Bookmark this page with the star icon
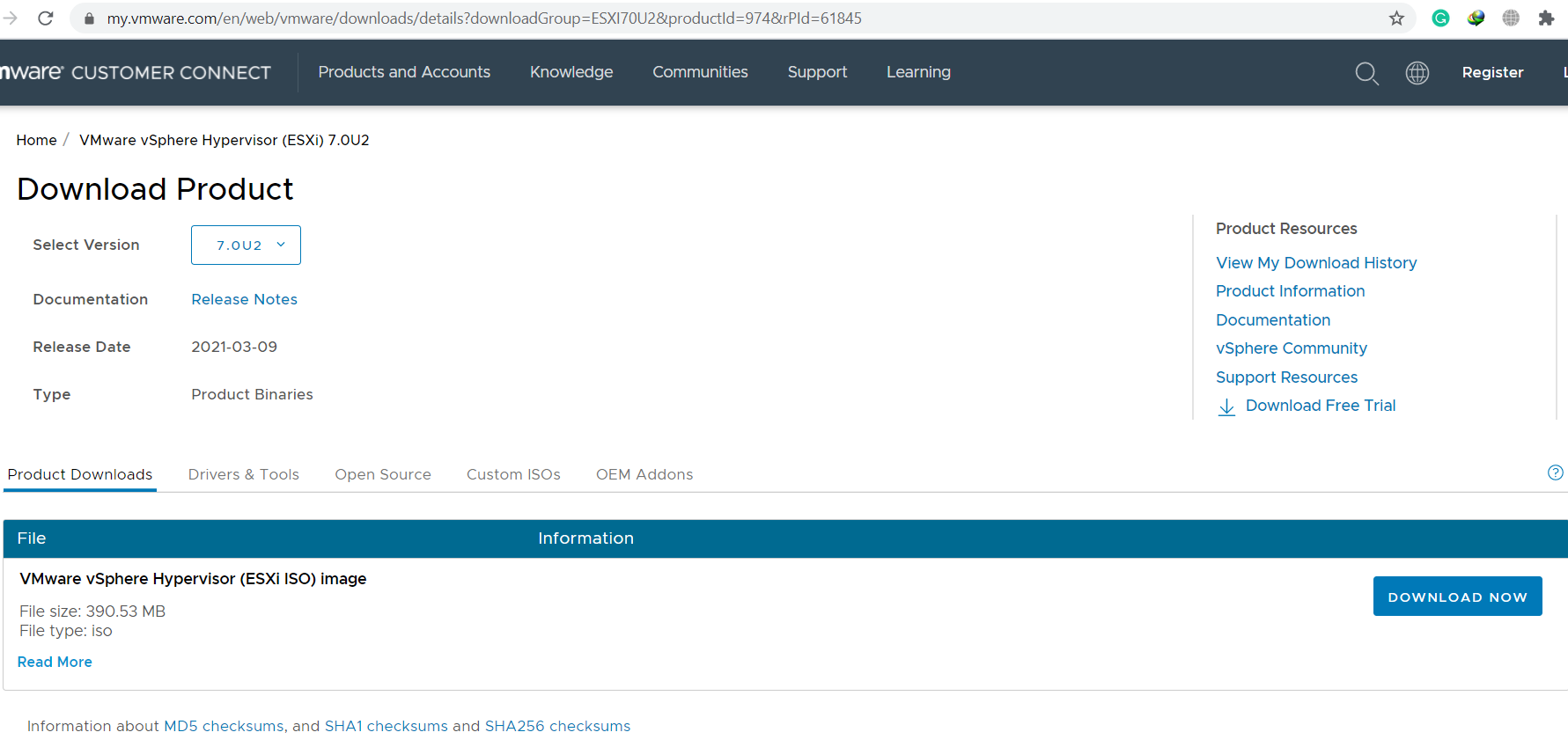 coord(1396,18)
